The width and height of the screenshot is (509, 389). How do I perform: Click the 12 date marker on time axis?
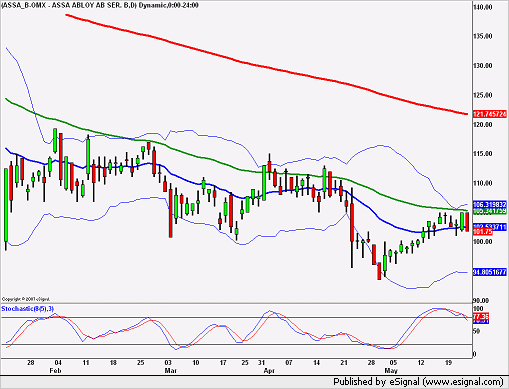(421, 363)
